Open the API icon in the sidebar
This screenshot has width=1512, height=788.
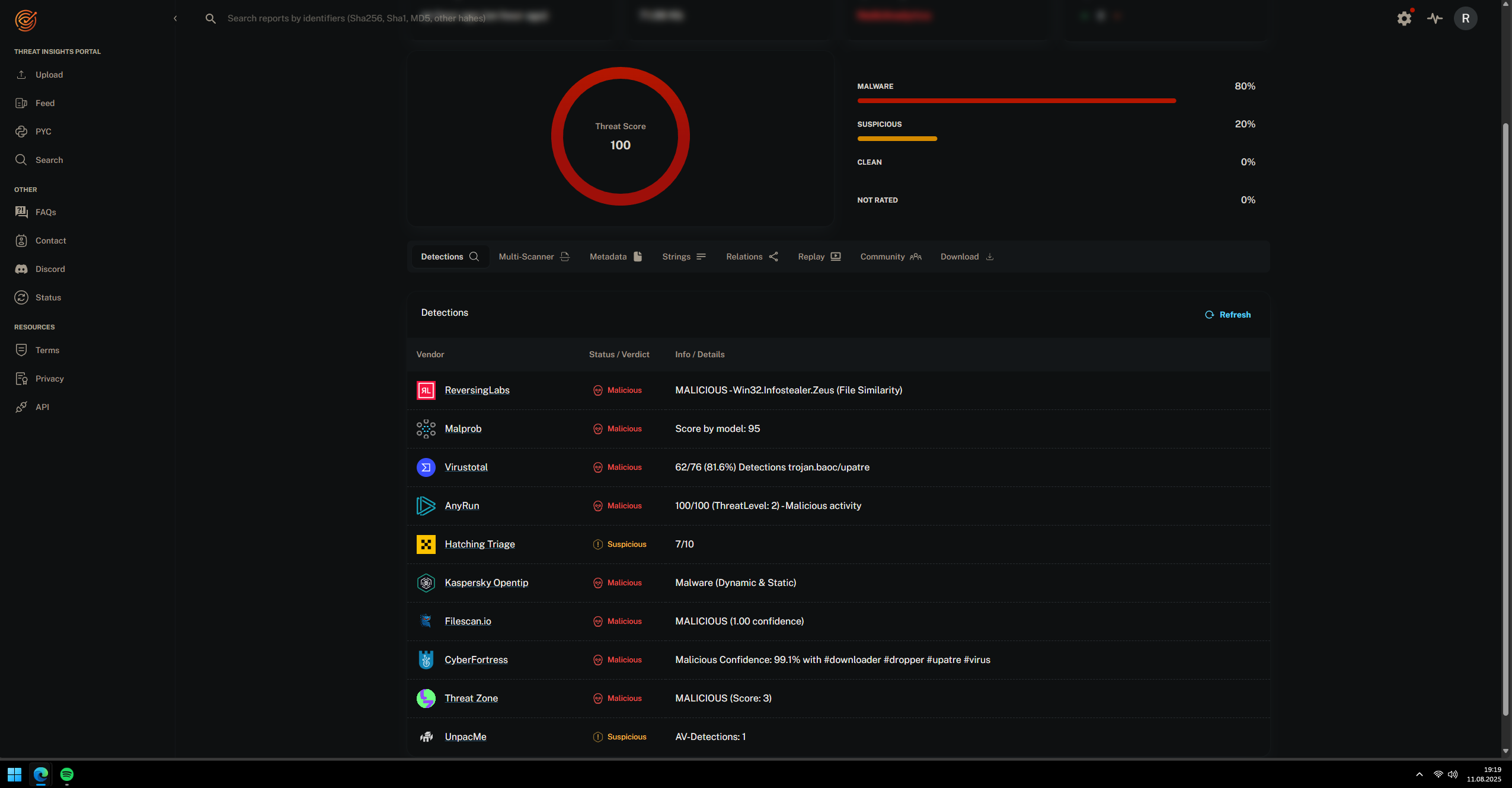tap(21, 407)
